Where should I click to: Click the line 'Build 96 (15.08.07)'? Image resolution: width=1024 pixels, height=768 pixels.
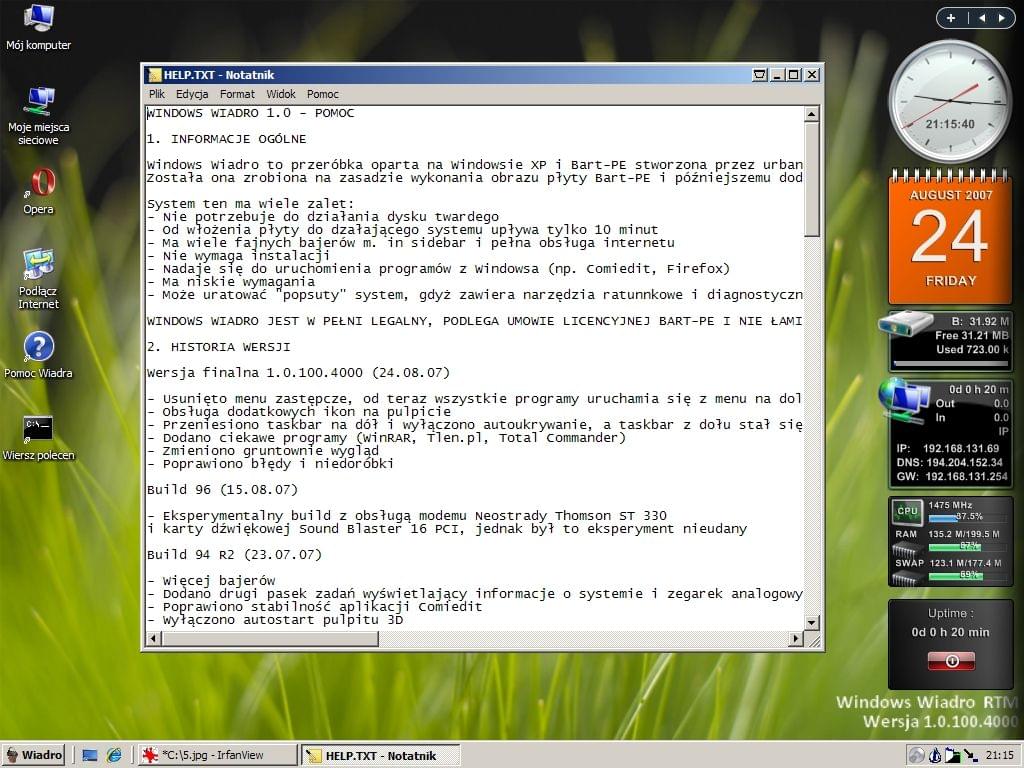[x=222, y=490]
